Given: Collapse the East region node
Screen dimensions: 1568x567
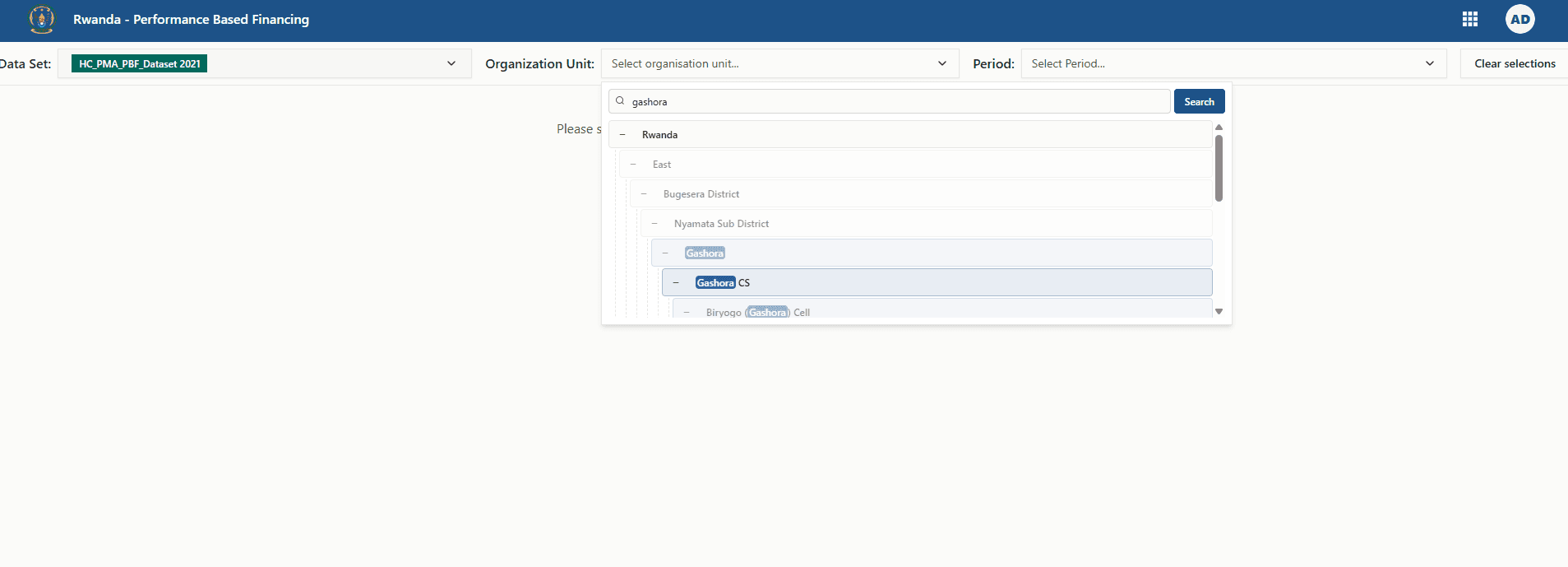Looking at the screenshot, I should click(x=633, y=165).
